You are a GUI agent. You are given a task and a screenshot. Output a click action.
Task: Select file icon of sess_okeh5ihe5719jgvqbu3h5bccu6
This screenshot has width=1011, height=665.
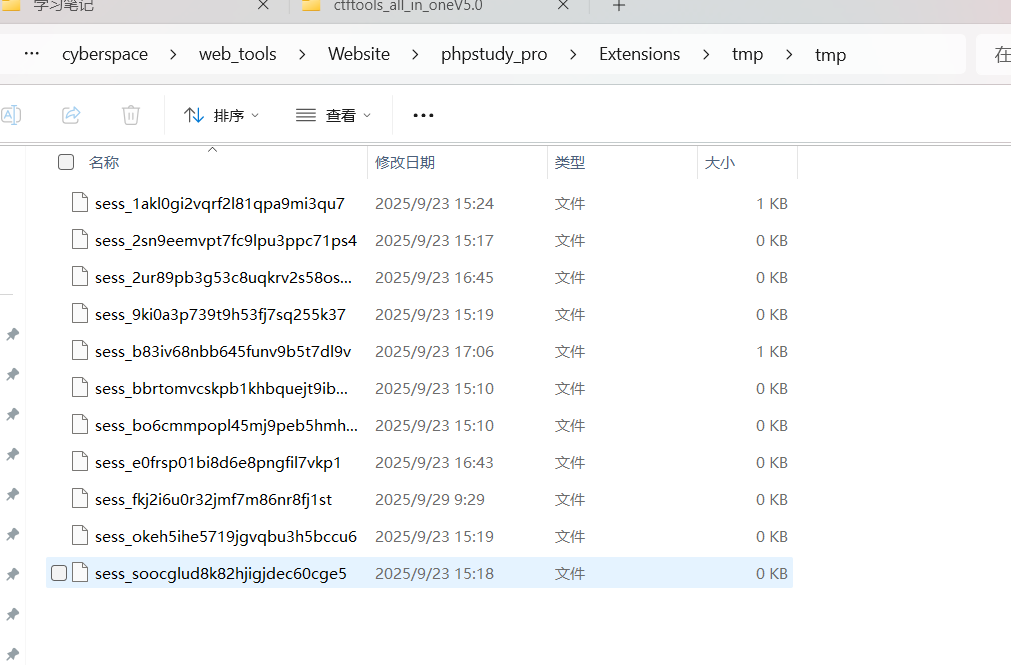coord(80,535)
